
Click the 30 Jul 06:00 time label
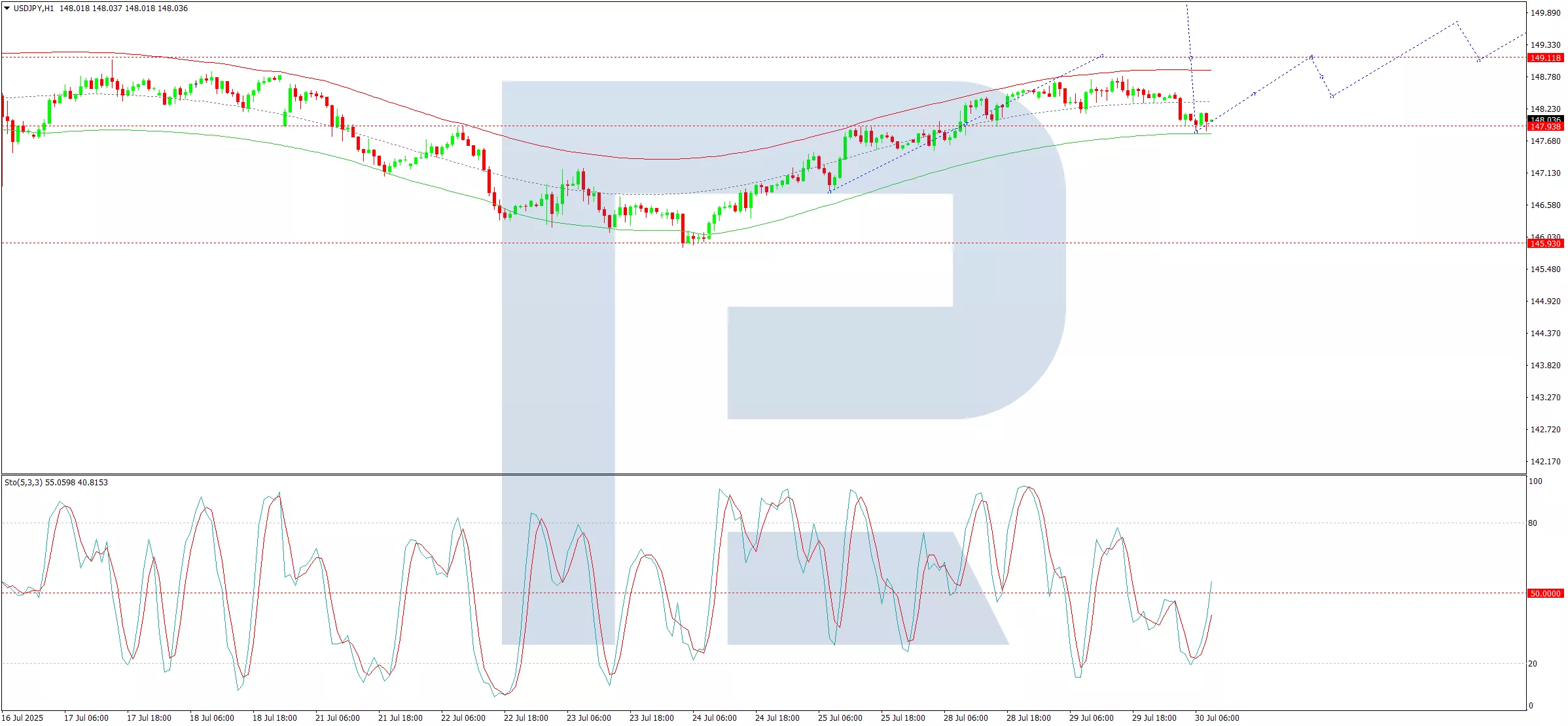1217,717
